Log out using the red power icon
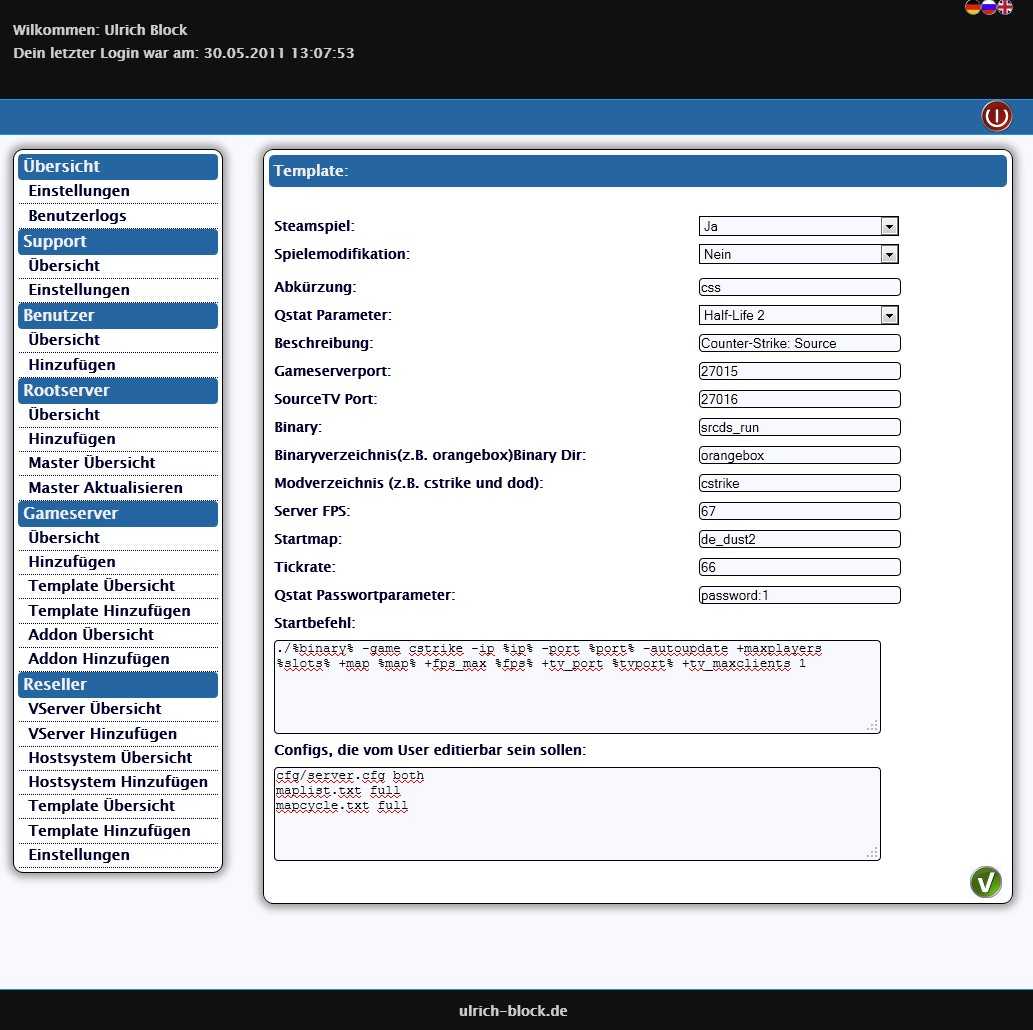Screen dimensions: 1033x1030 point(996,117)
